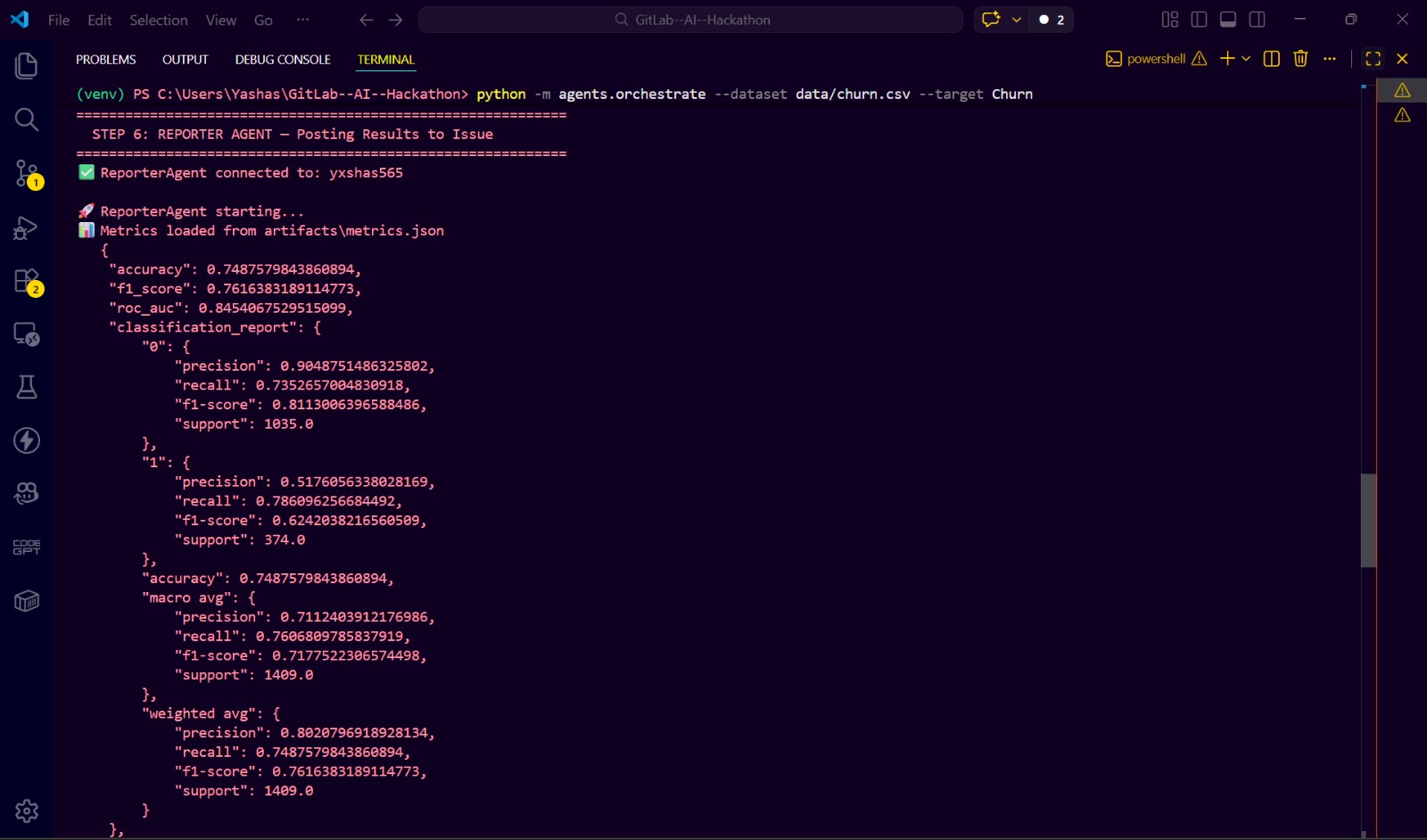The image size is (1427, 840).
Task: Toggle the Secondary Side Bar visibility
Action: 1258,20
